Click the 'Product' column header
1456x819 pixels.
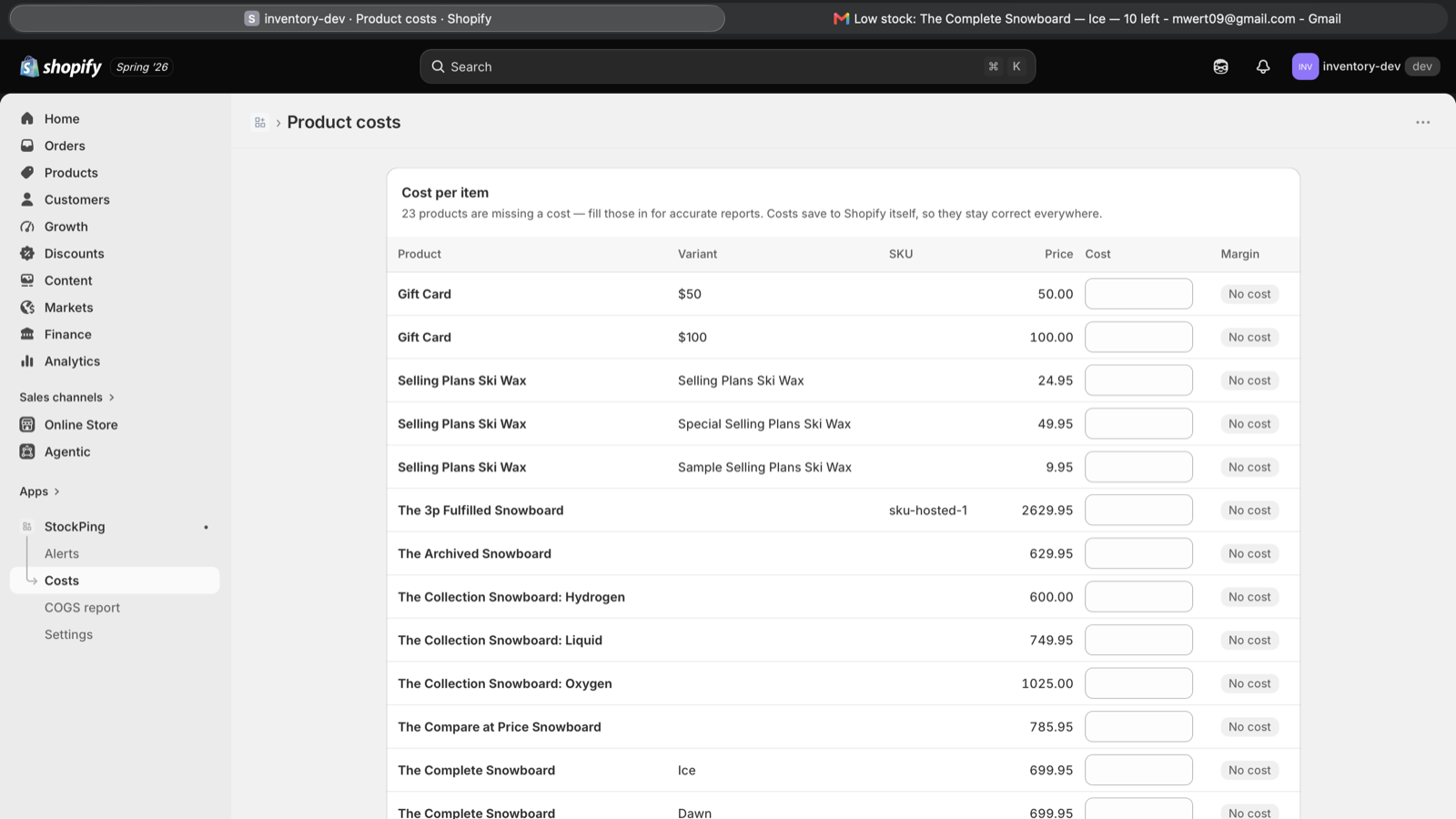click(x=420, y=254)
